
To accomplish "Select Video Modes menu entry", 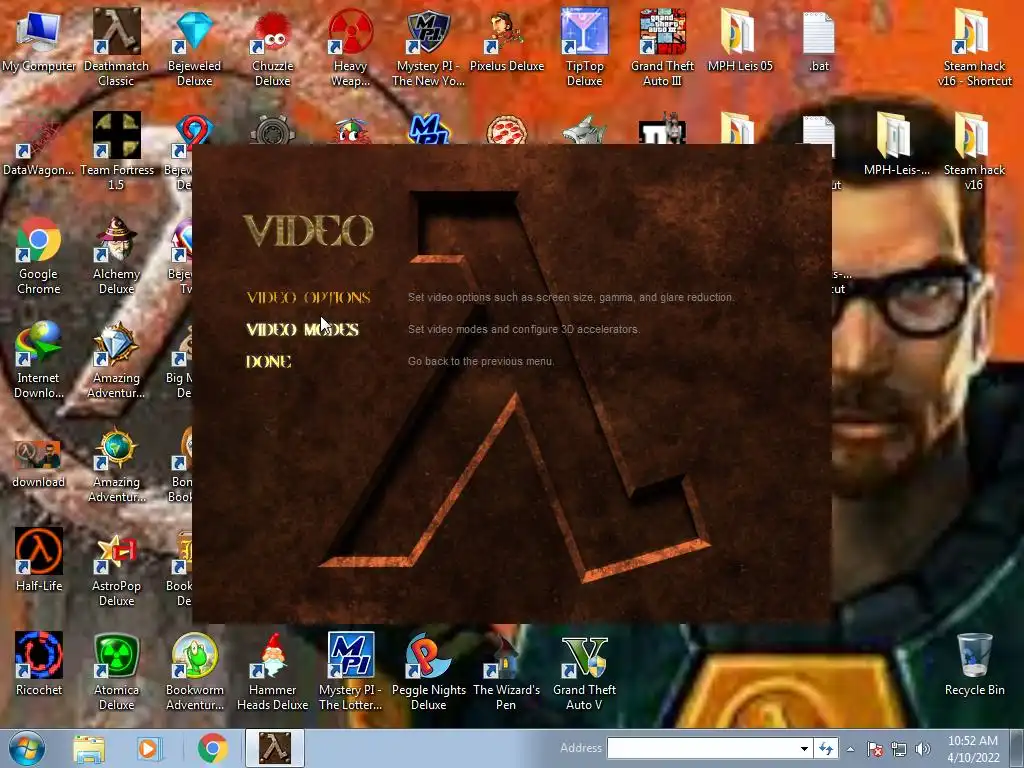I will pyautogui.click(x=302, y=330).
